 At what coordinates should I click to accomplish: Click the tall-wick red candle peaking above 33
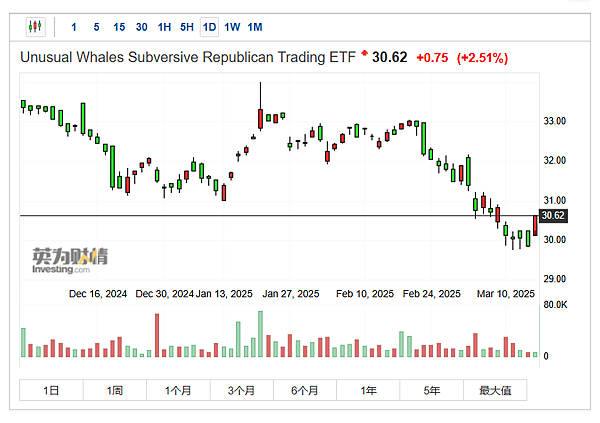(x=261, y=119)
